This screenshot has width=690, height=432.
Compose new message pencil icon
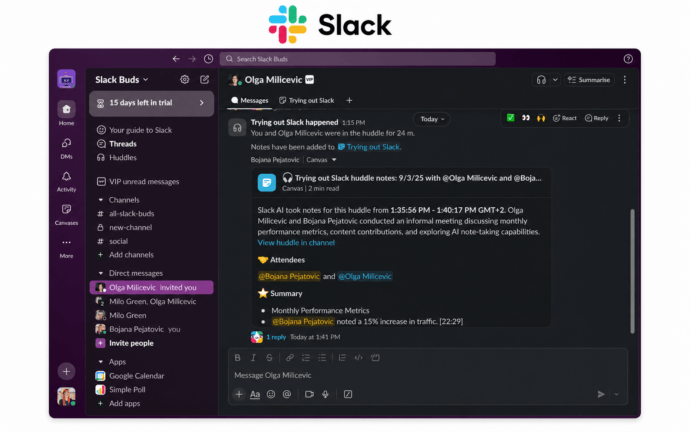[205, 79]
